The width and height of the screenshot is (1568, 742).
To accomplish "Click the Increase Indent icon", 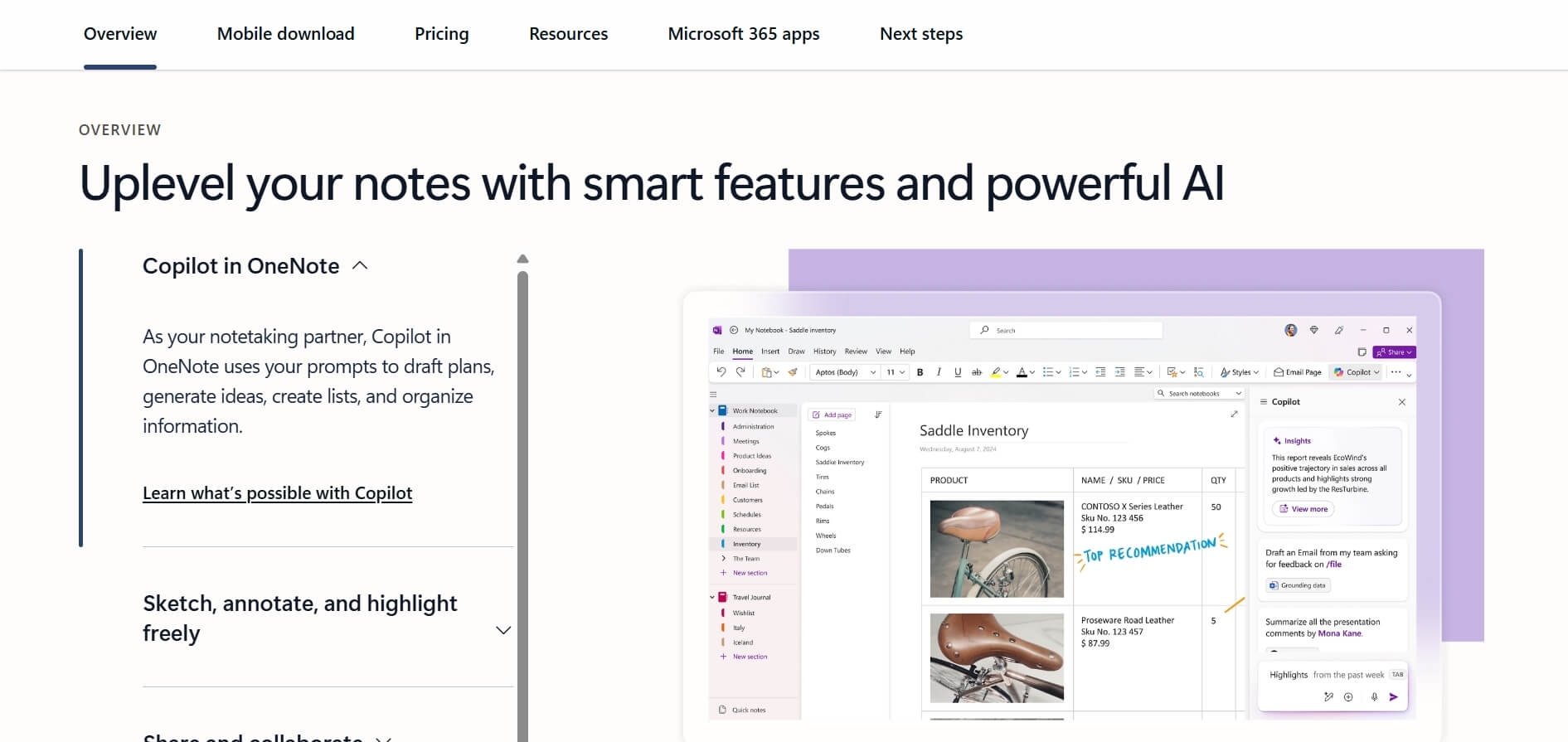I will (1119, 372).
